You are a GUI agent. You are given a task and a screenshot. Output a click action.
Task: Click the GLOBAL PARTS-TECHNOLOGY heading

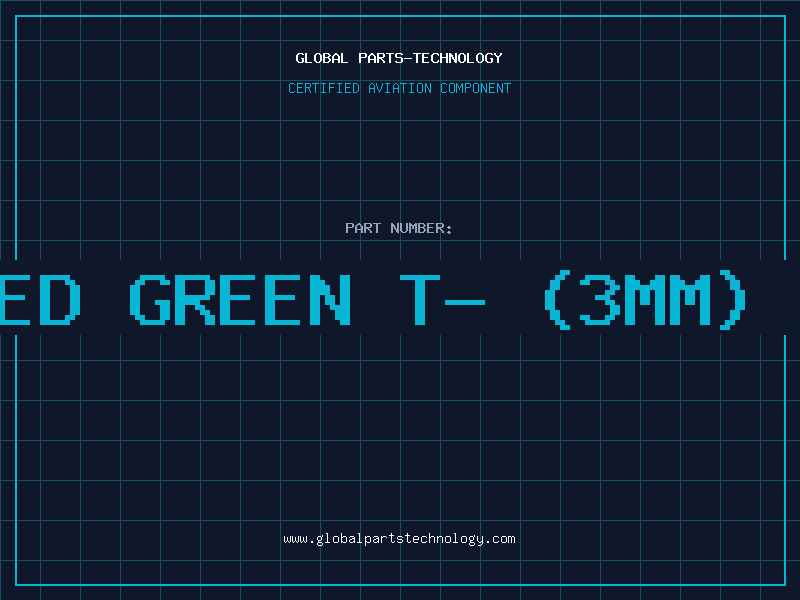point(399,58)
